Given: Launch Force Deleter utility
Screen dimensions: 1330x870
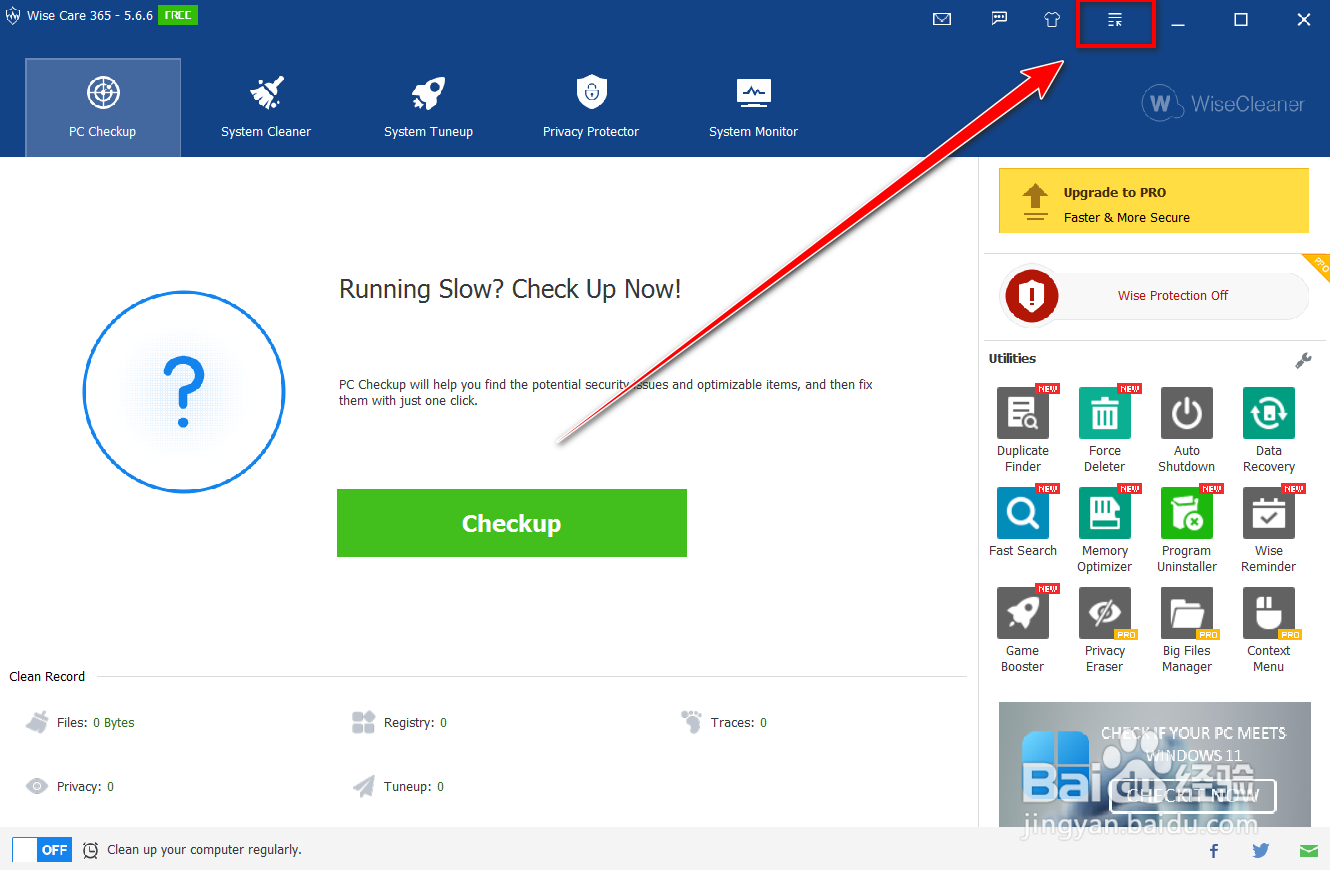Looking at the screenshot, I should 1105,431.
